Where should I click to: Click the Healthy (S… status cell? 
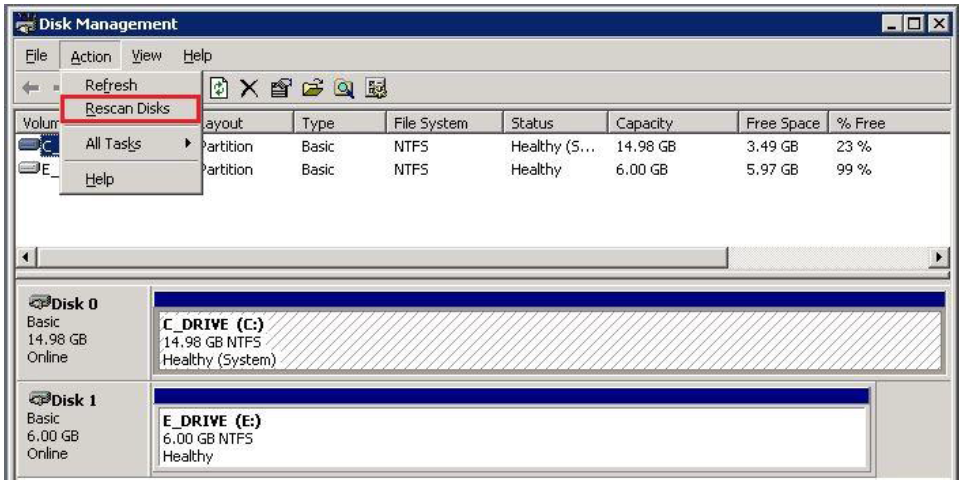click(554, 146)
